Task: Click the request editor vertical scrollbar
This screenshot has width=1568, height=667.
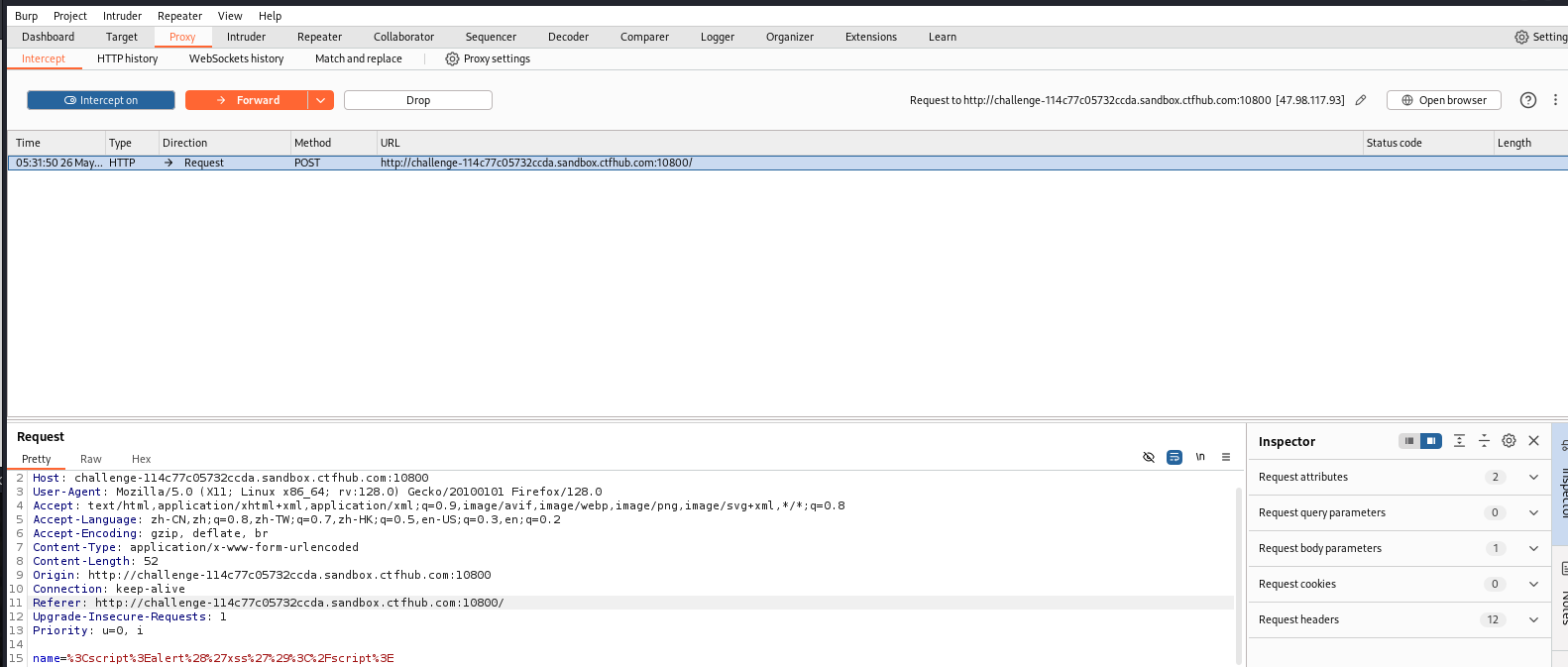Action: pyautogui.click(x=1239, y=575)
